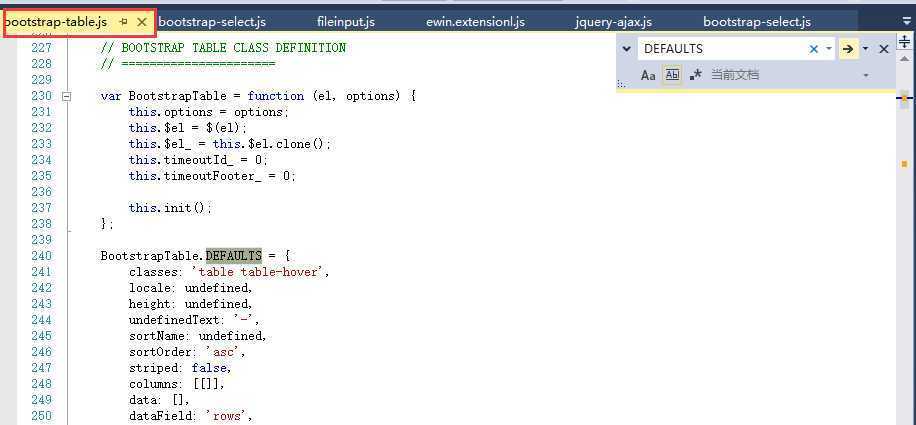Click the highlighted DEFAULTS match in code

pos(234,256)
